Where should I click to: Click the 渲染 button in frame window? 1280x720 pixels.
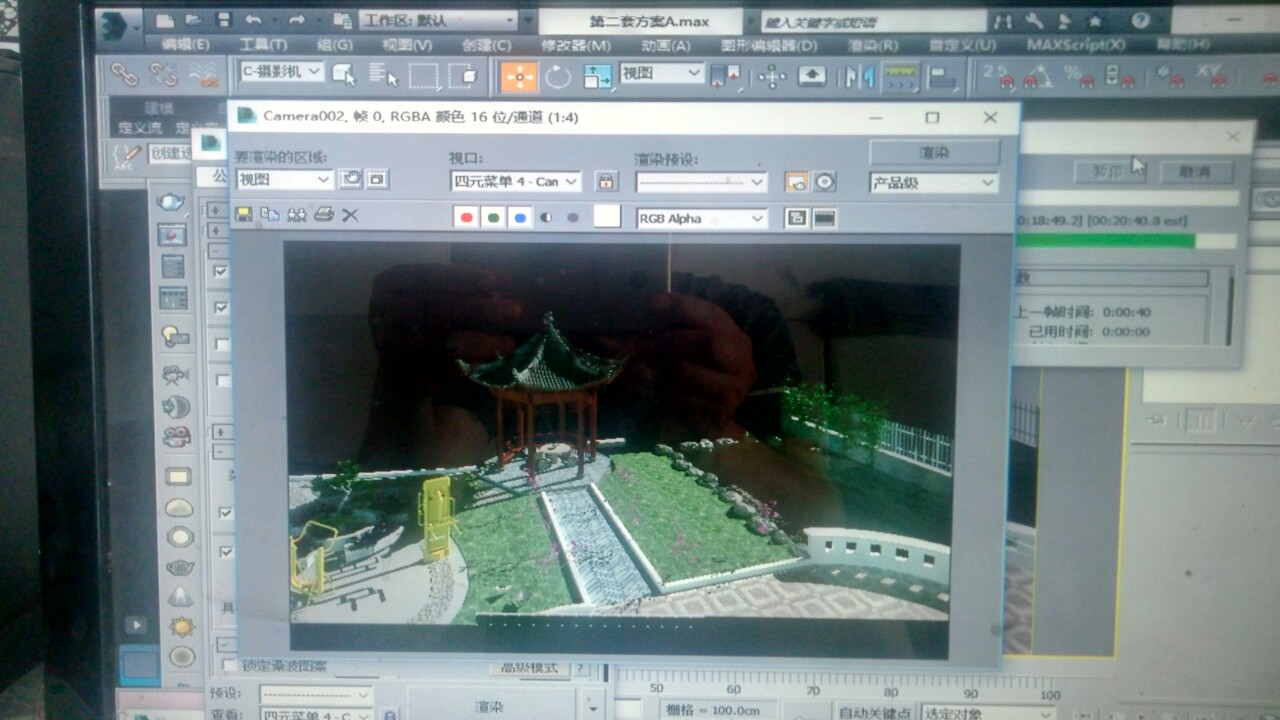coord(934,153)
